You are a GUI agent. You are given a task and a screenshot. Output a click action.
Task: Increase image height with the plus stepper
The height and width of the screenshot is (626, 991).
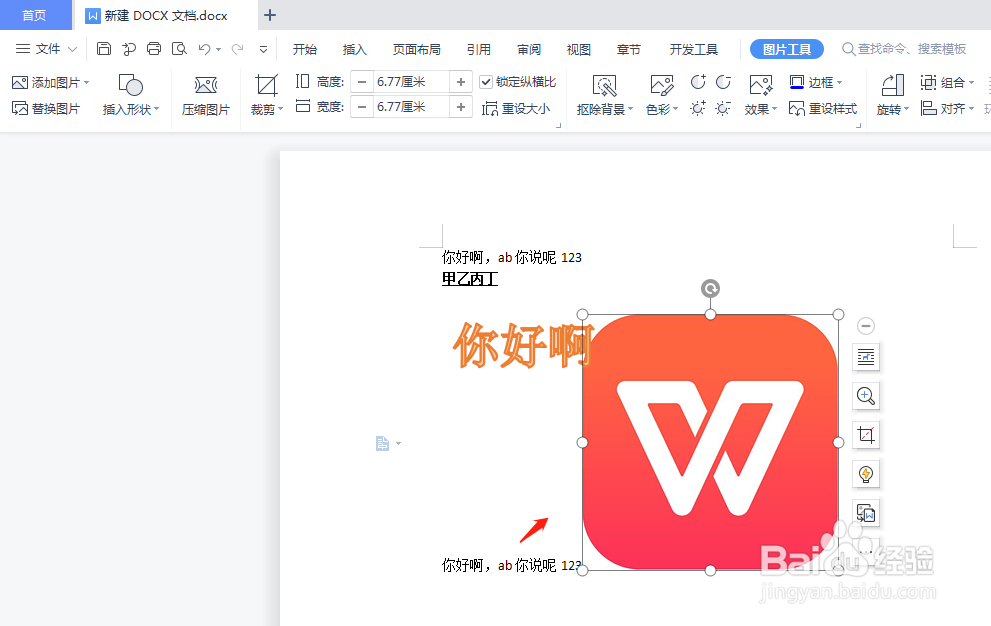point(460,82)
